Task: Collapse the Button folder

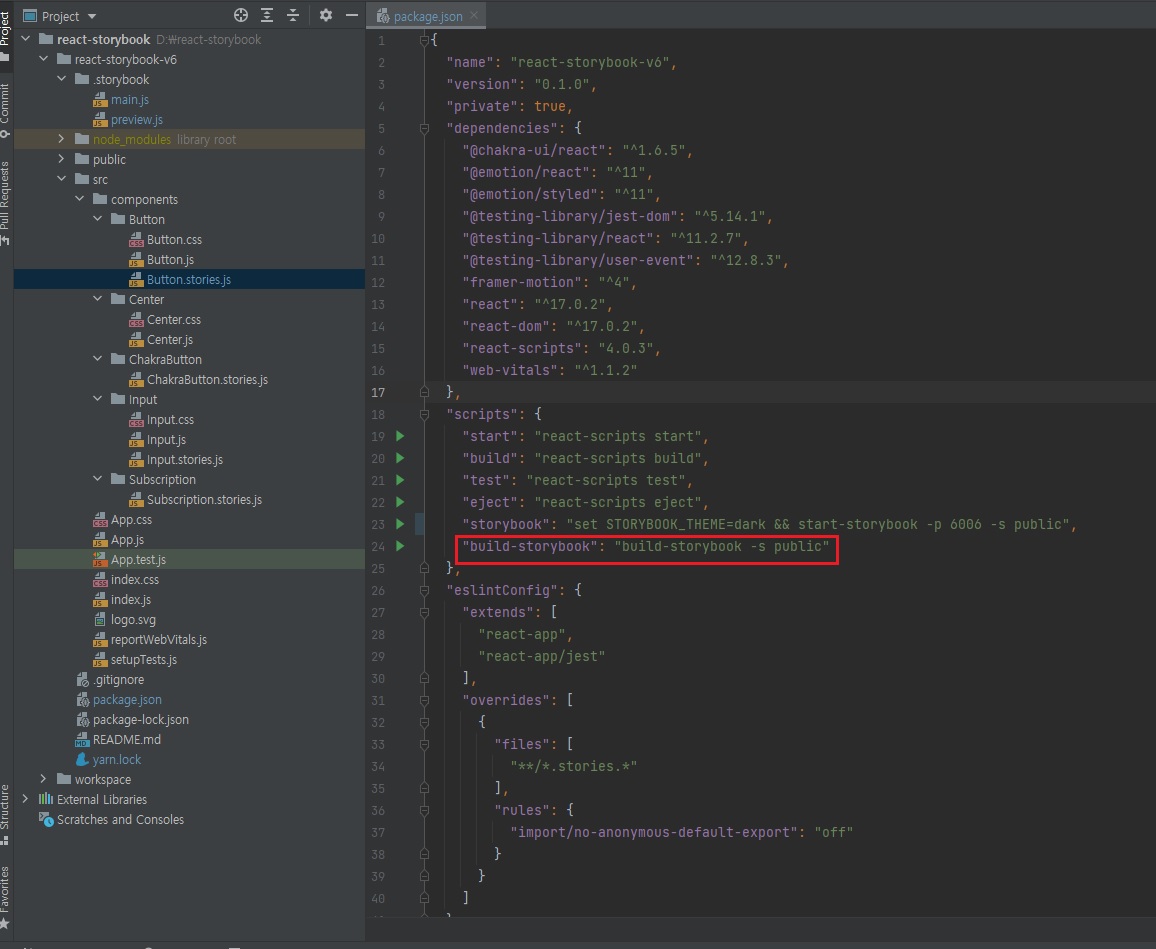Action: (97, 219)
